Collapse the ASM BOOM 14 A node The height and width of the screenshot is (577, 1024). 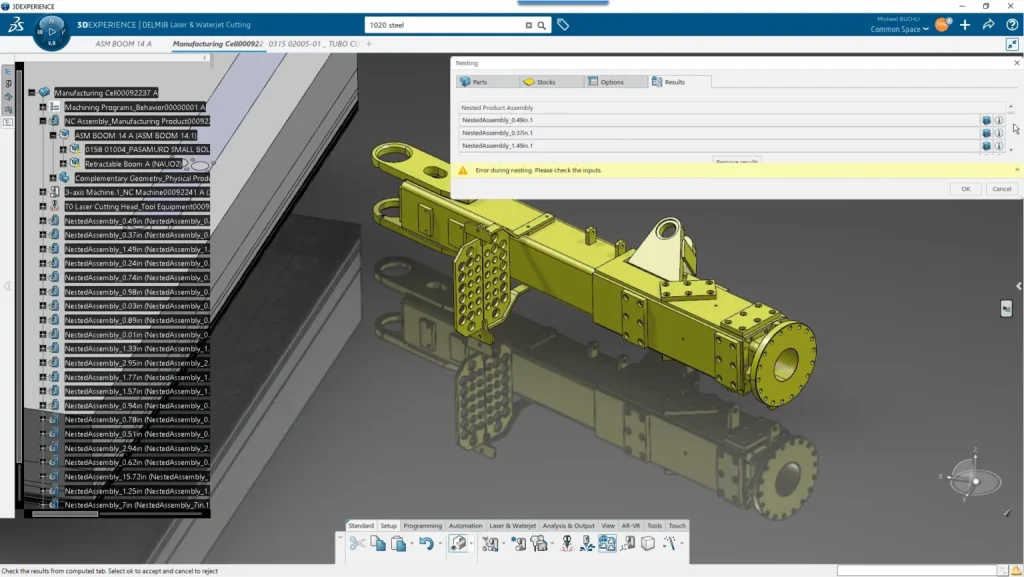[53, 136]
